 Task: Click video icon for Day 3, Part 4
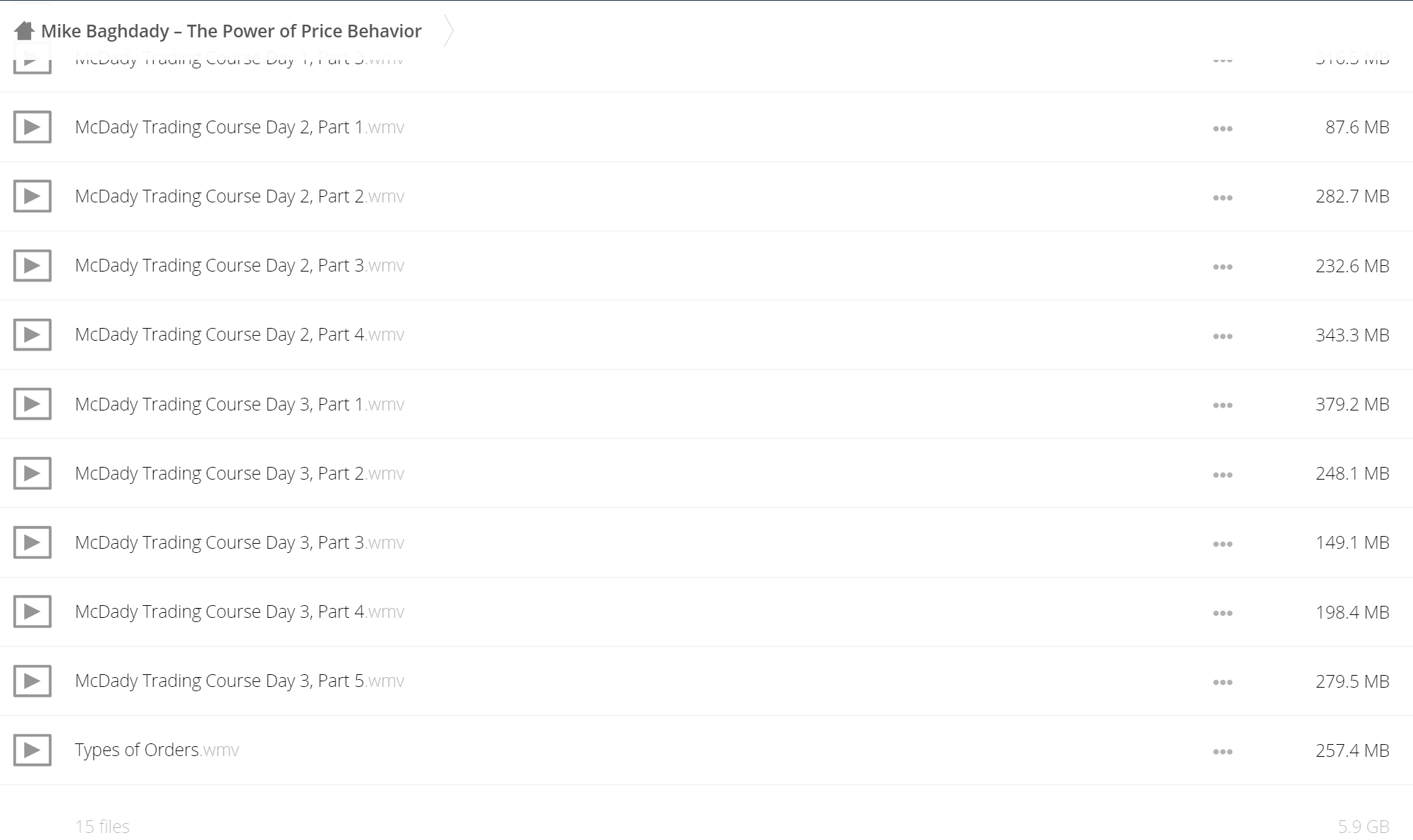pos(32,611)
